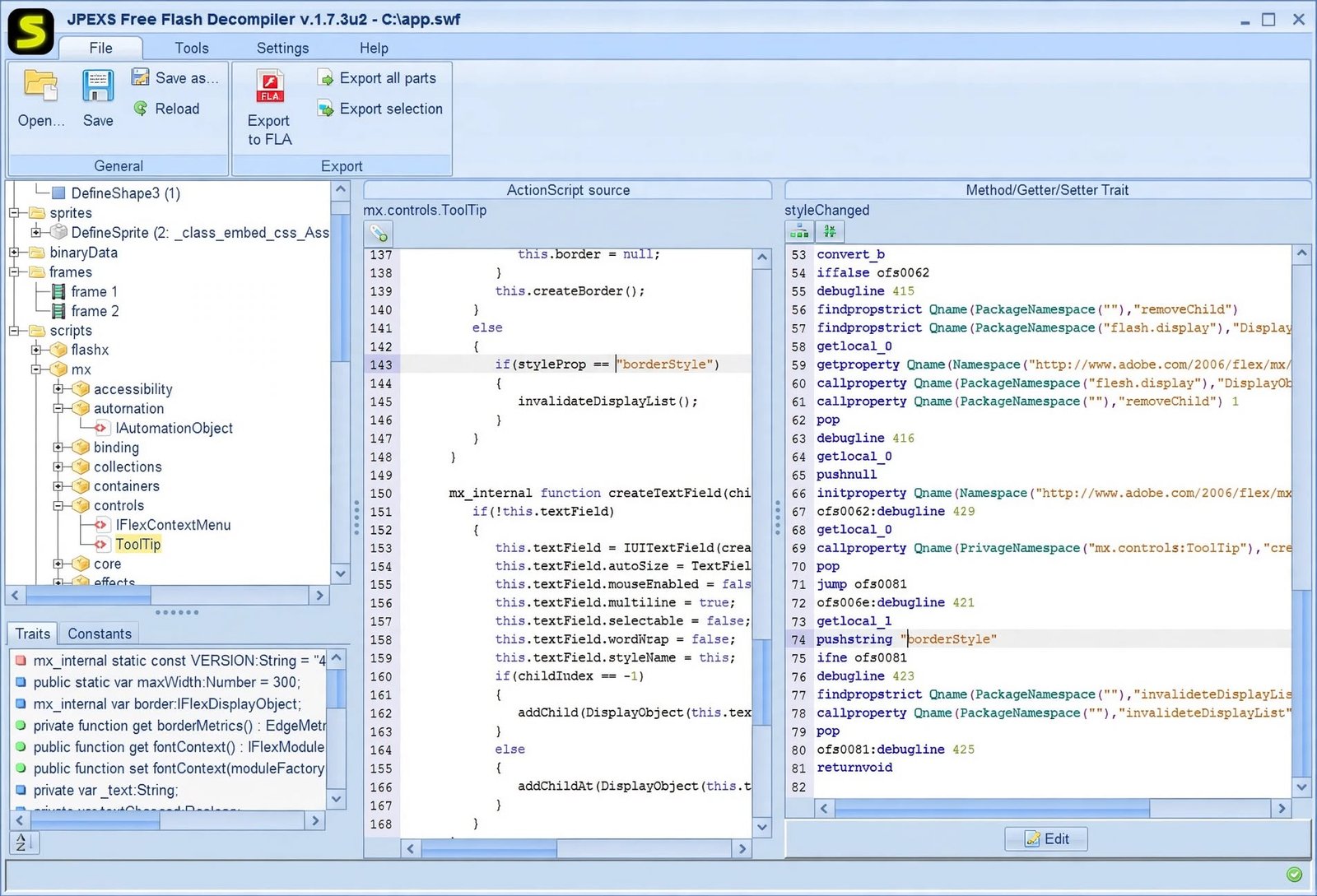Open a SWF file with Open button
The image size is (1317, 896).
pos(40,99)
